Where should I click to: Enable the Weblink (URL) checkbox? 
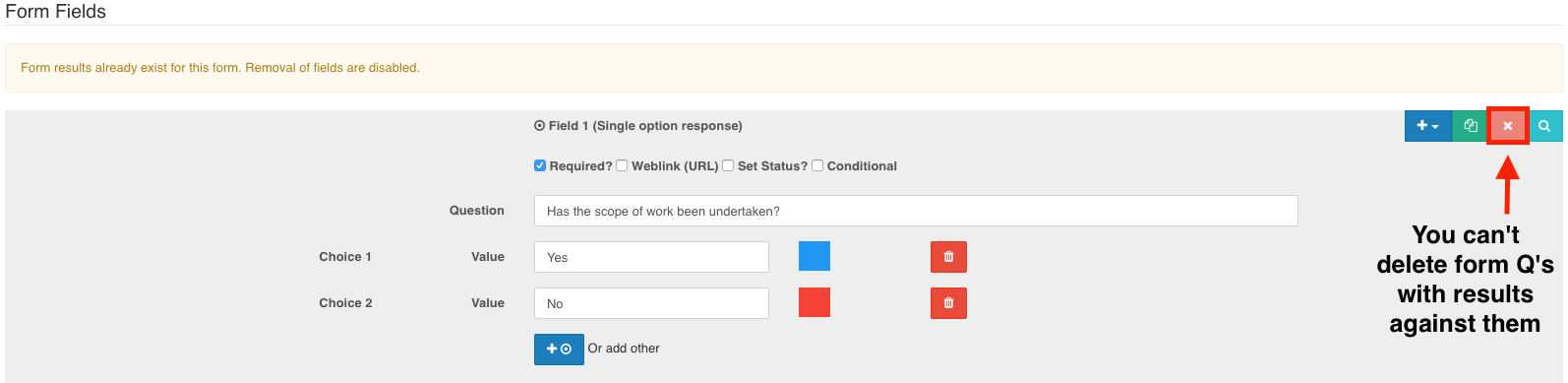(622, 165)
